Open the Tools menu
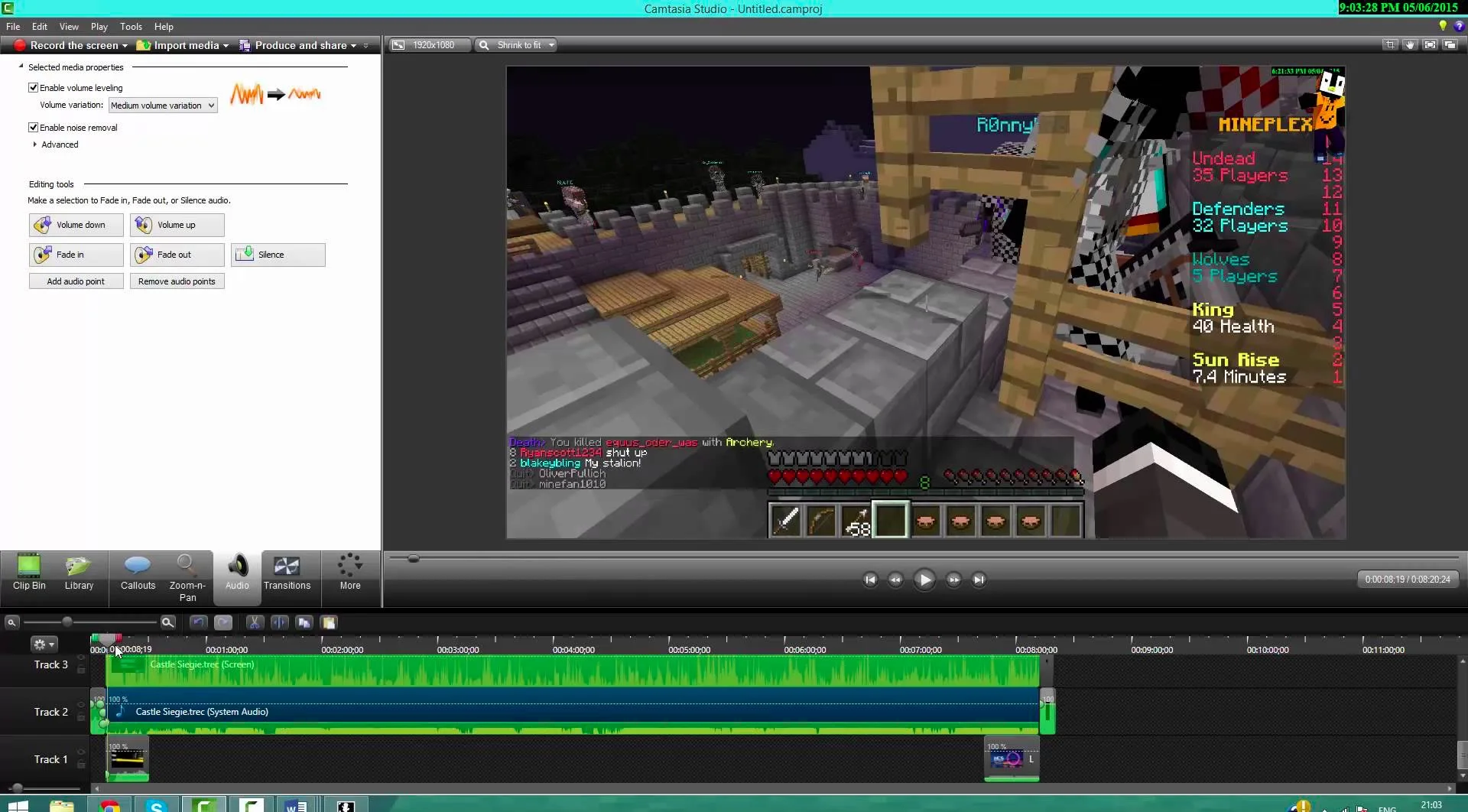The image size is (1468, 812). click(x=131, y=26)
